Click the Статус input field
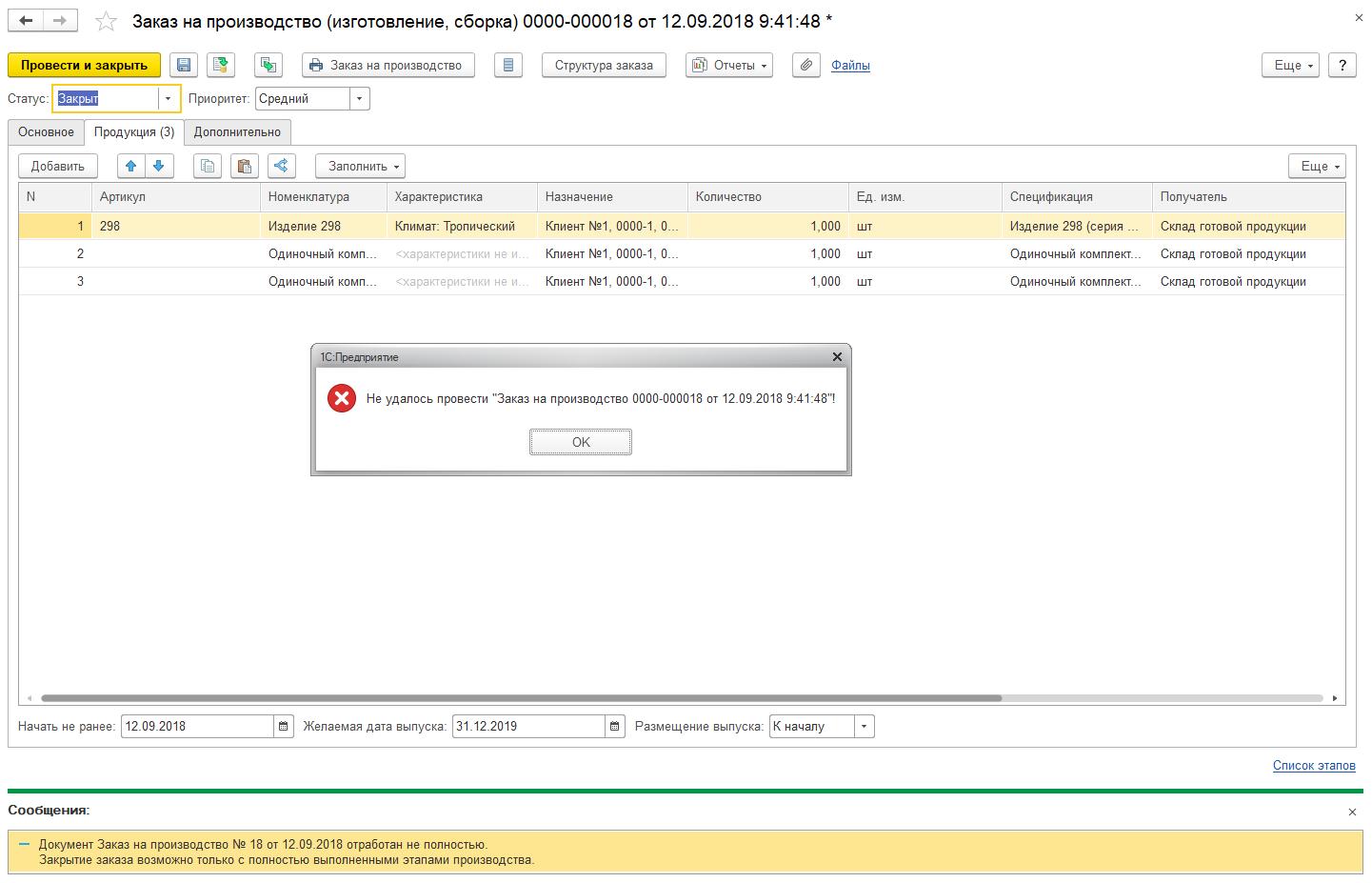The image size is (1372, 883). 106,98
